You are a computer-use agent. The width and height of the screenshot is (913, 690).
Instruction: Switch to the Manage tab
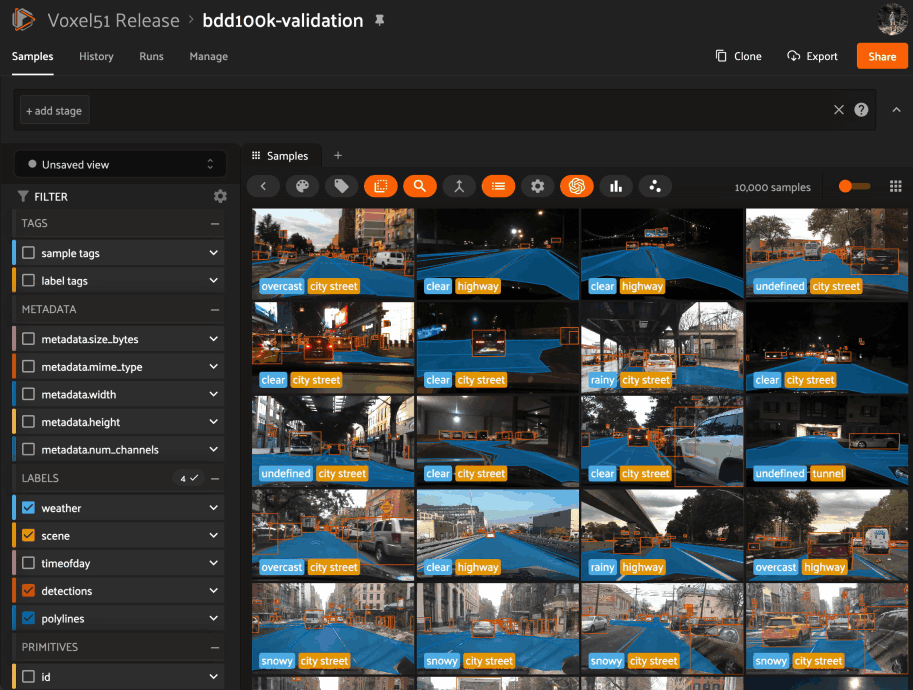208,56
